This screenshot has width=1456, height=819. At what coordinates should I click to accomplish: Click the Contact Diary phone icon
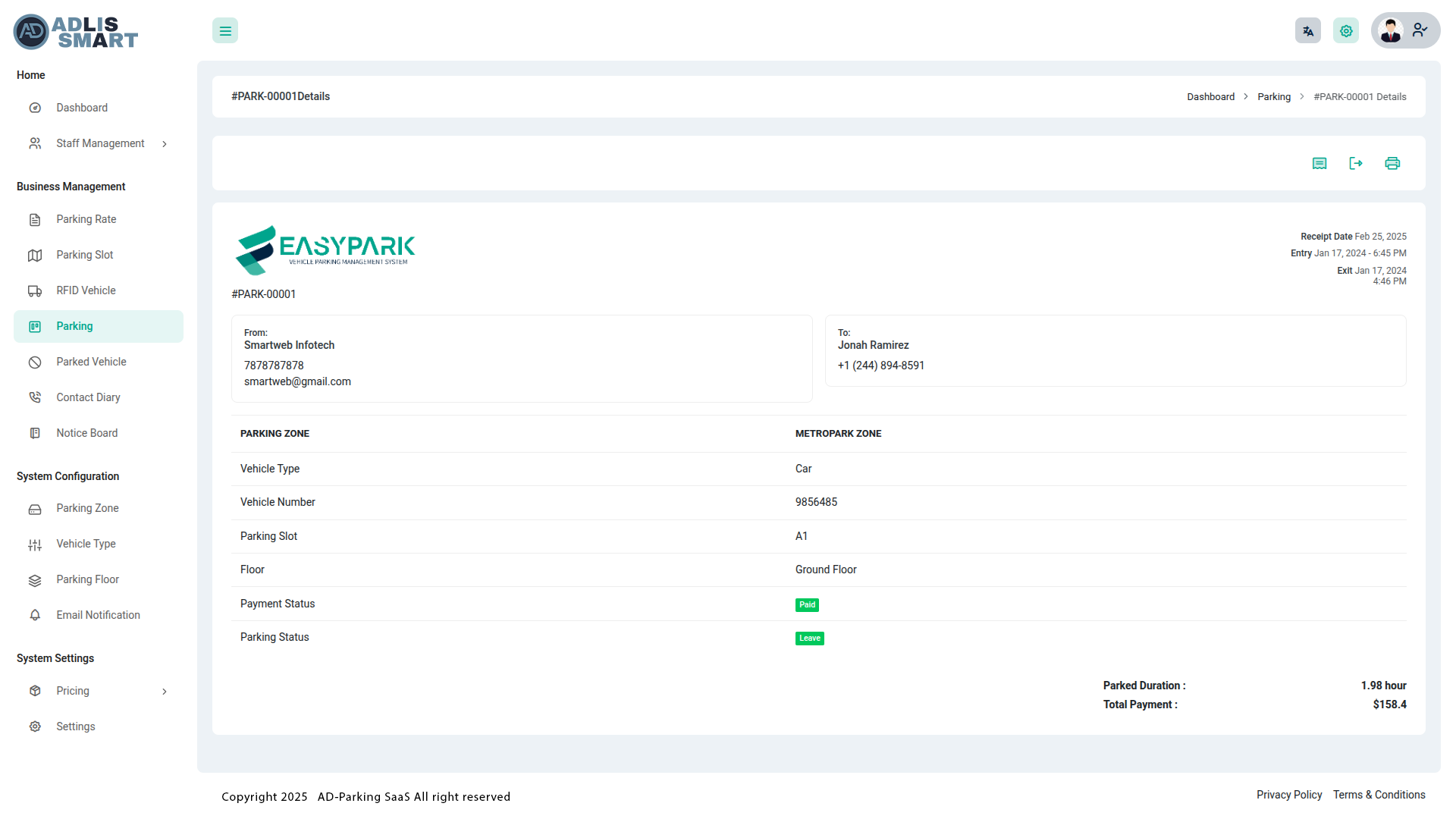pos(35,397)
